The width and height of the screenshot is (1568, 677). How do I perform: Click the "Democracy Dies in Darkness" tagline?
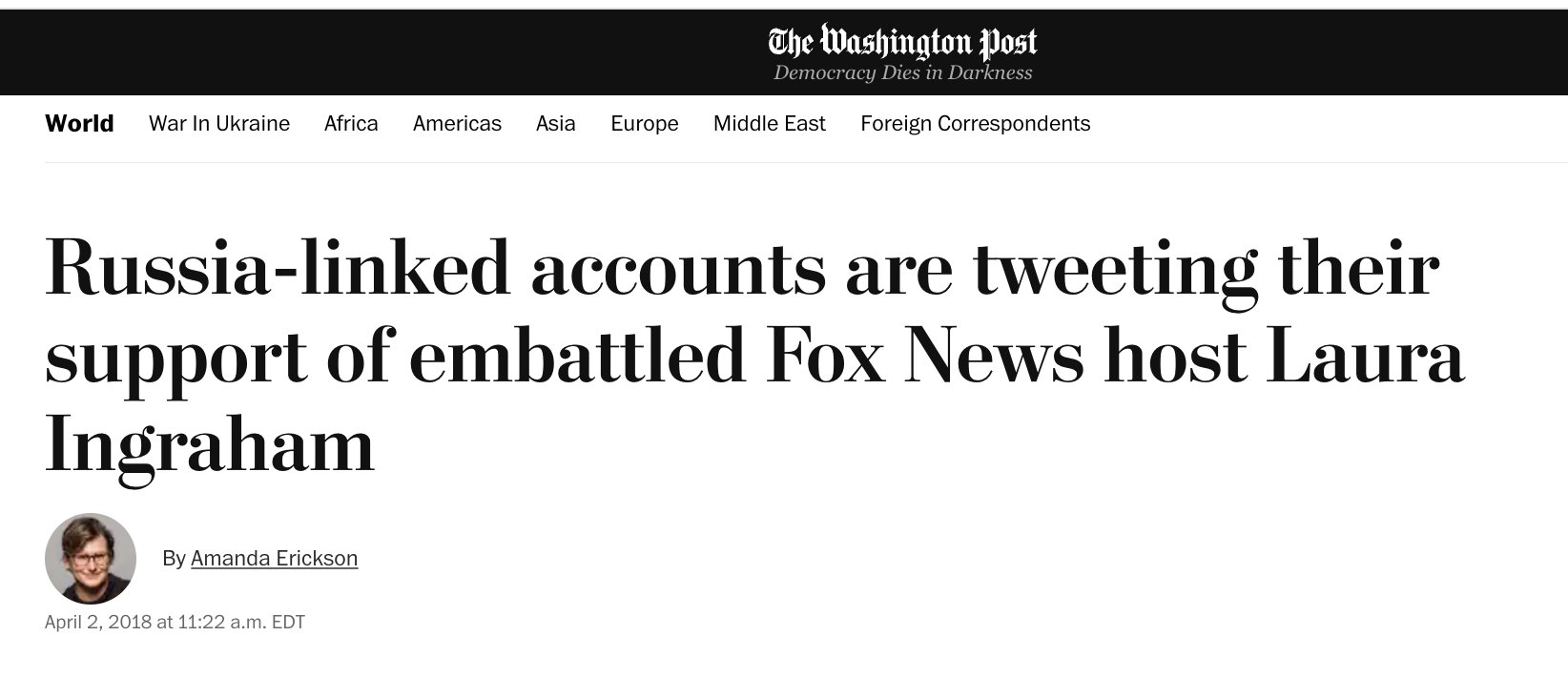point(902,73)
